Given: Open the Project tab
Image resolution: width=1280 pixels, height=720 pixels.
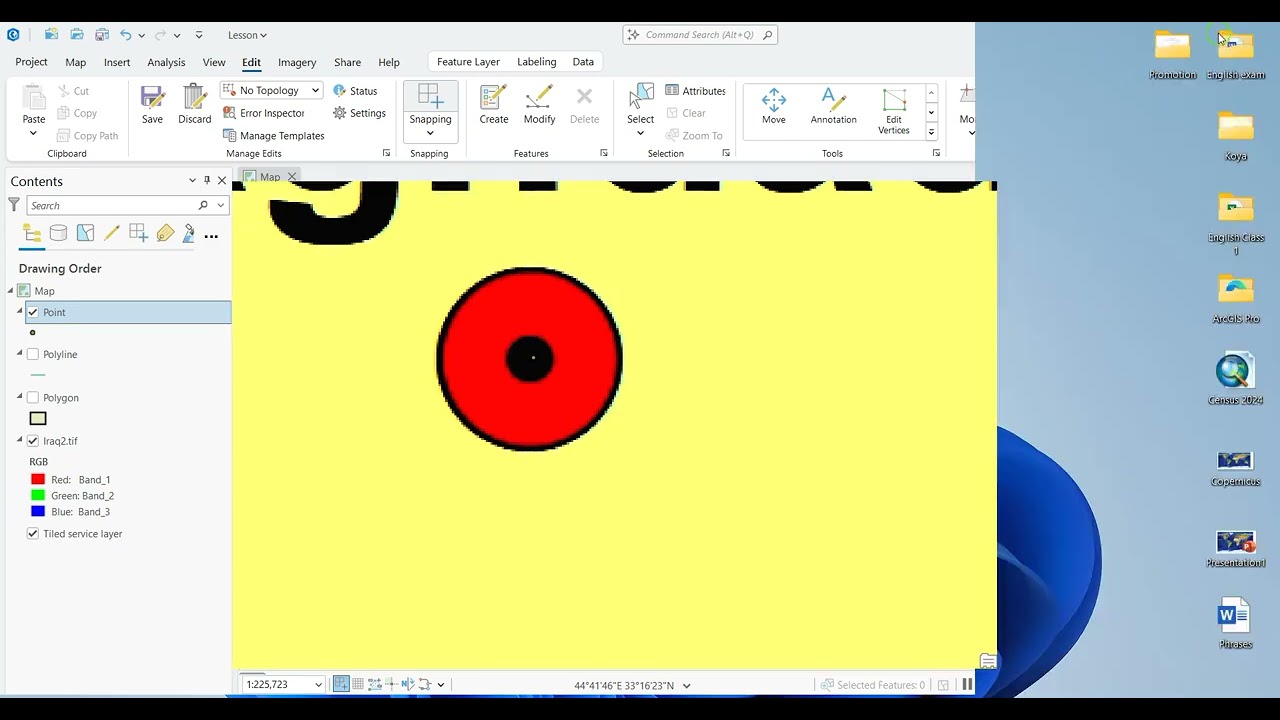Looking at the screenshot, I should (x=31, y=62).
